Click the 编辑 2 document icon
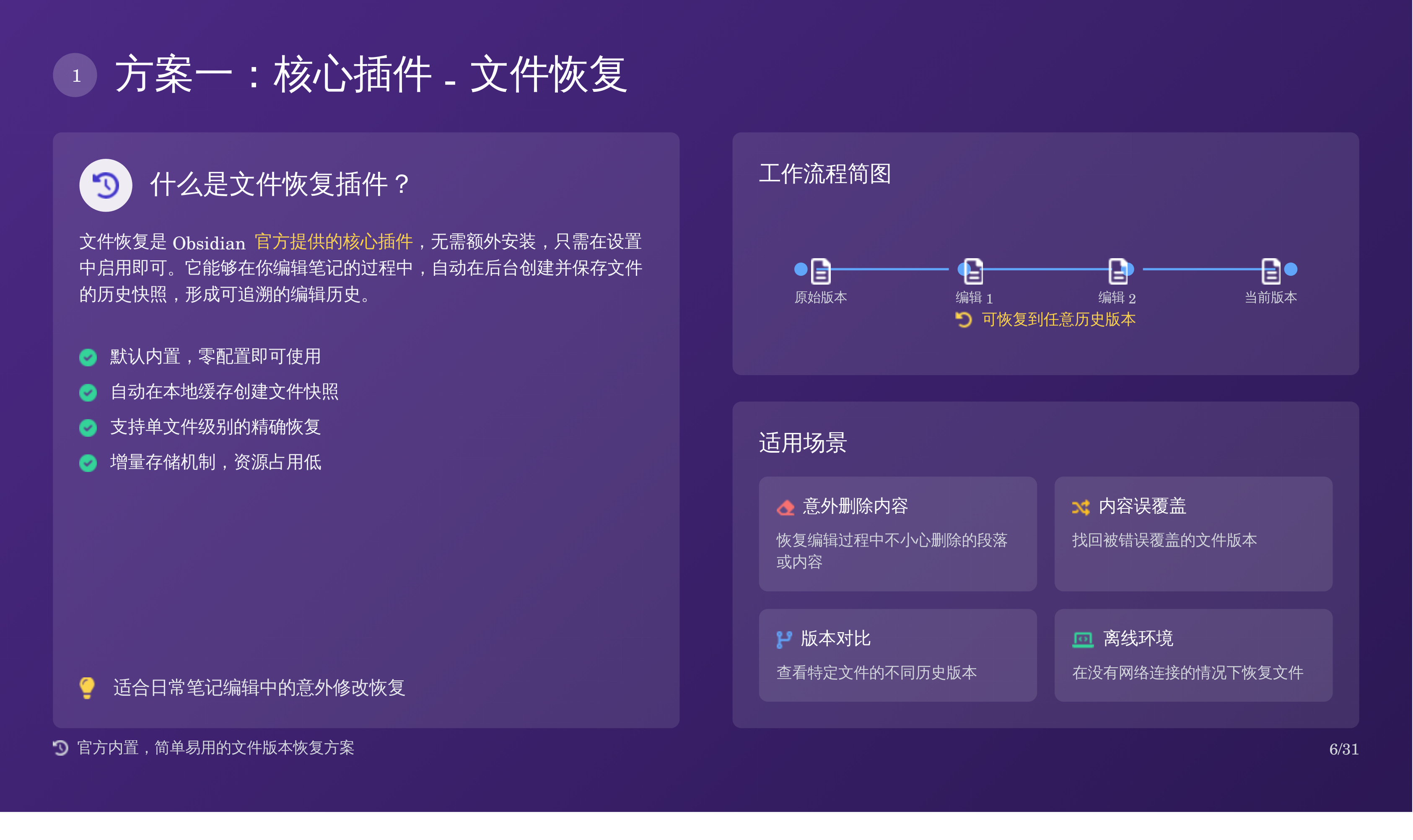Viewport: 1413px width, 840px height. (1117, 271)
